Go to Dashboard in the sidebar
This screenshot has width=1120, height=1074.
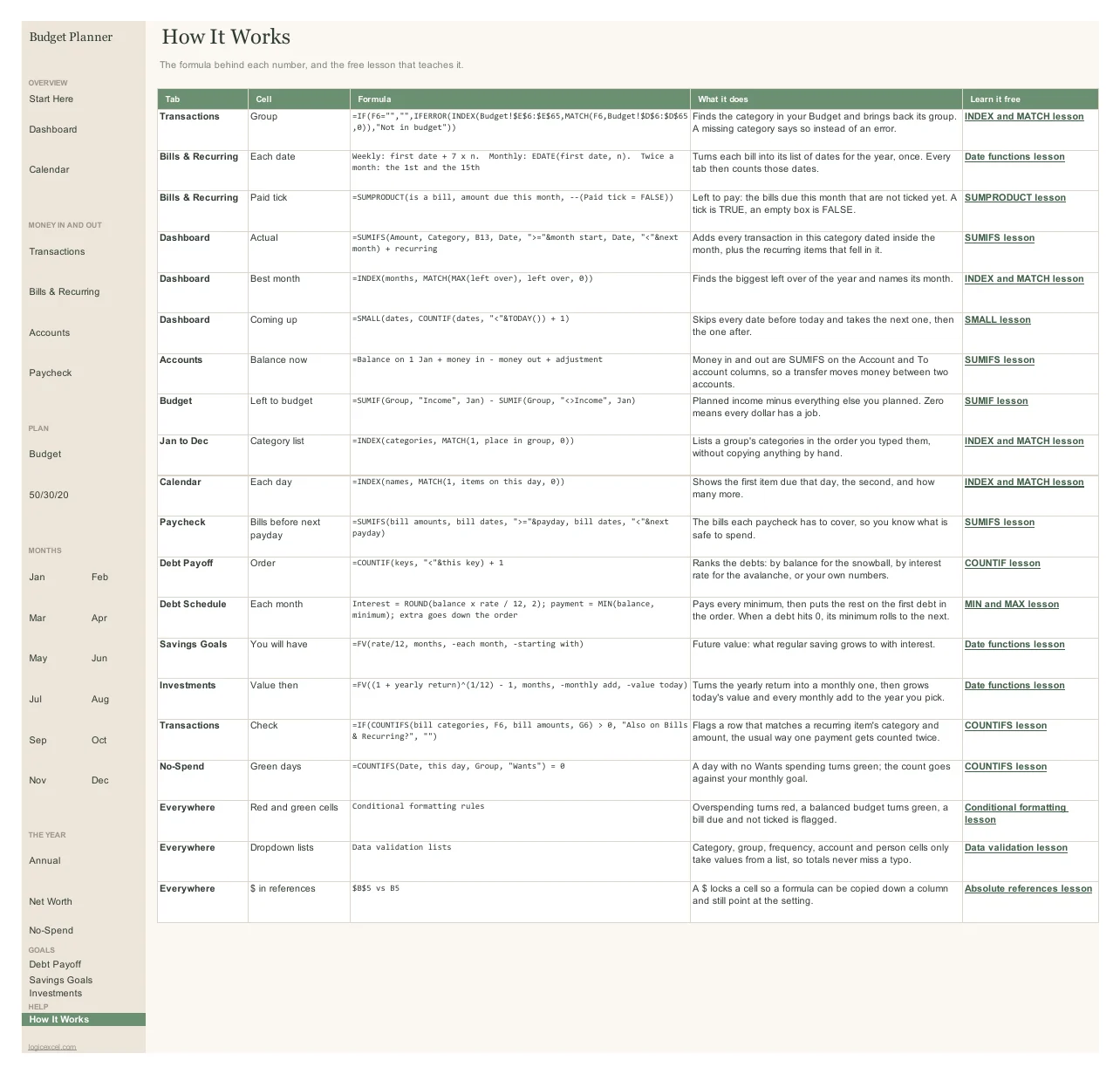tap(53, 130)
